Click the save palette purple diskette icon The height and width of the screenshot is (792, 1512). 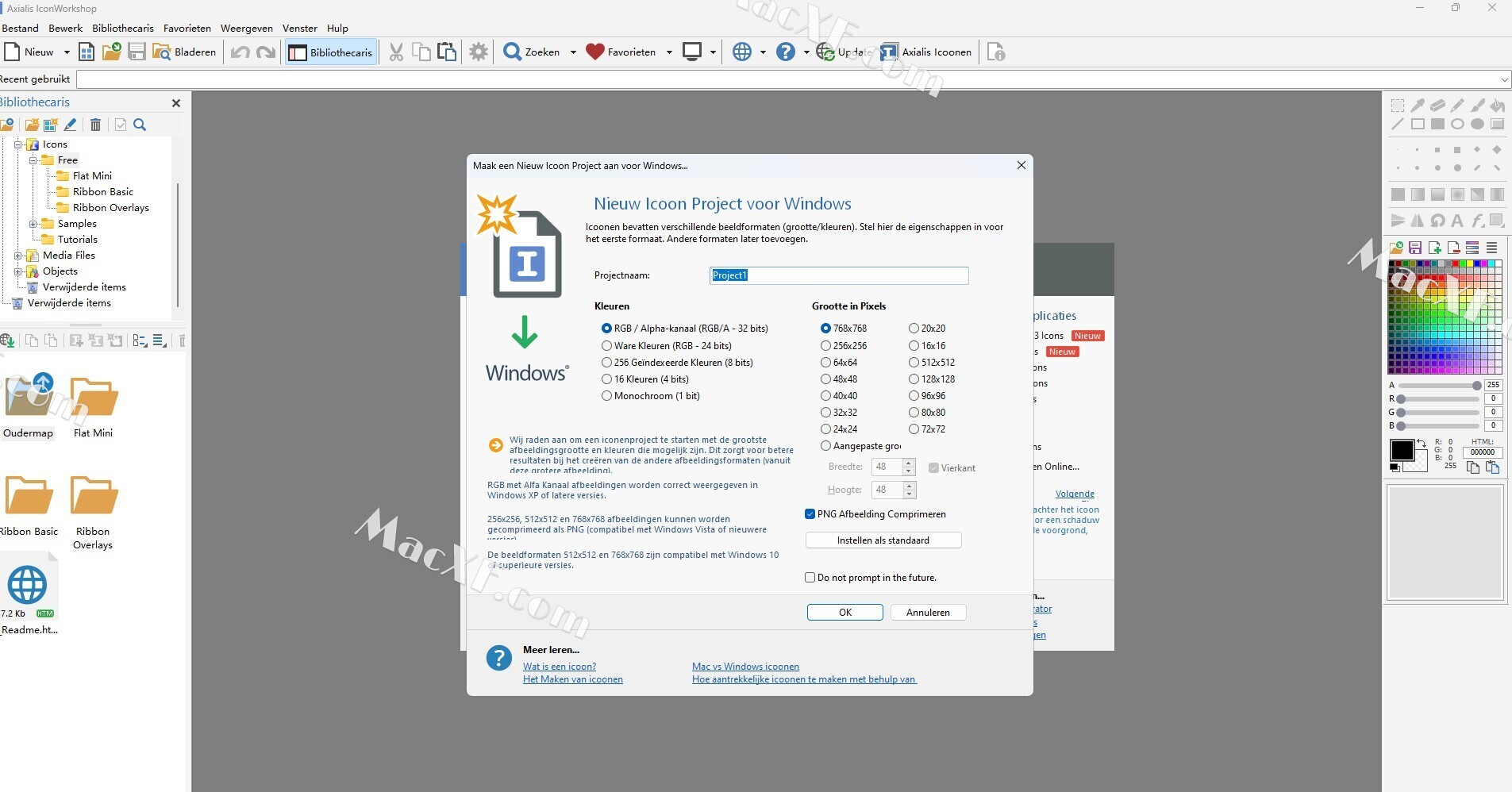pyautogui.click(x=1415, y=248)
